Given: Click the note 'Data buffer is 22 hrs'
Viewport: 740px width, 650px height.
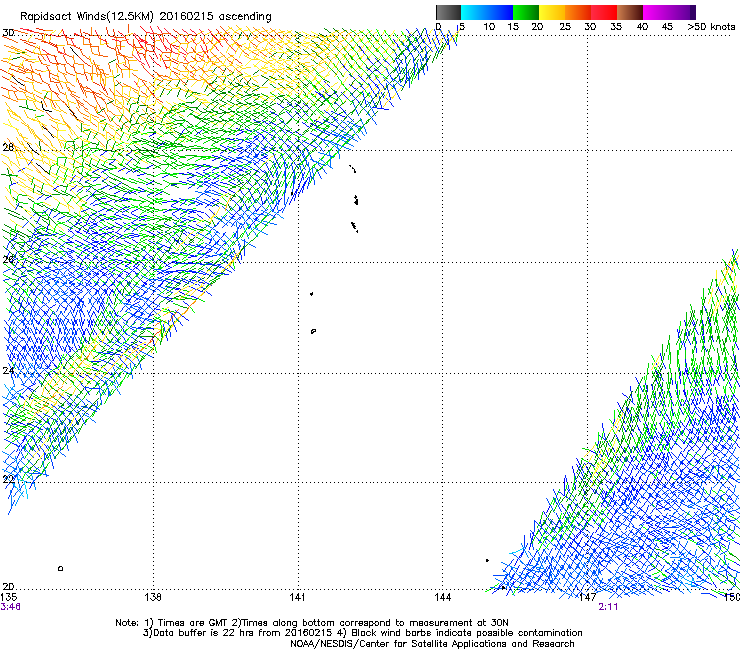Looking at the screenshot, I should coord(202,633).
